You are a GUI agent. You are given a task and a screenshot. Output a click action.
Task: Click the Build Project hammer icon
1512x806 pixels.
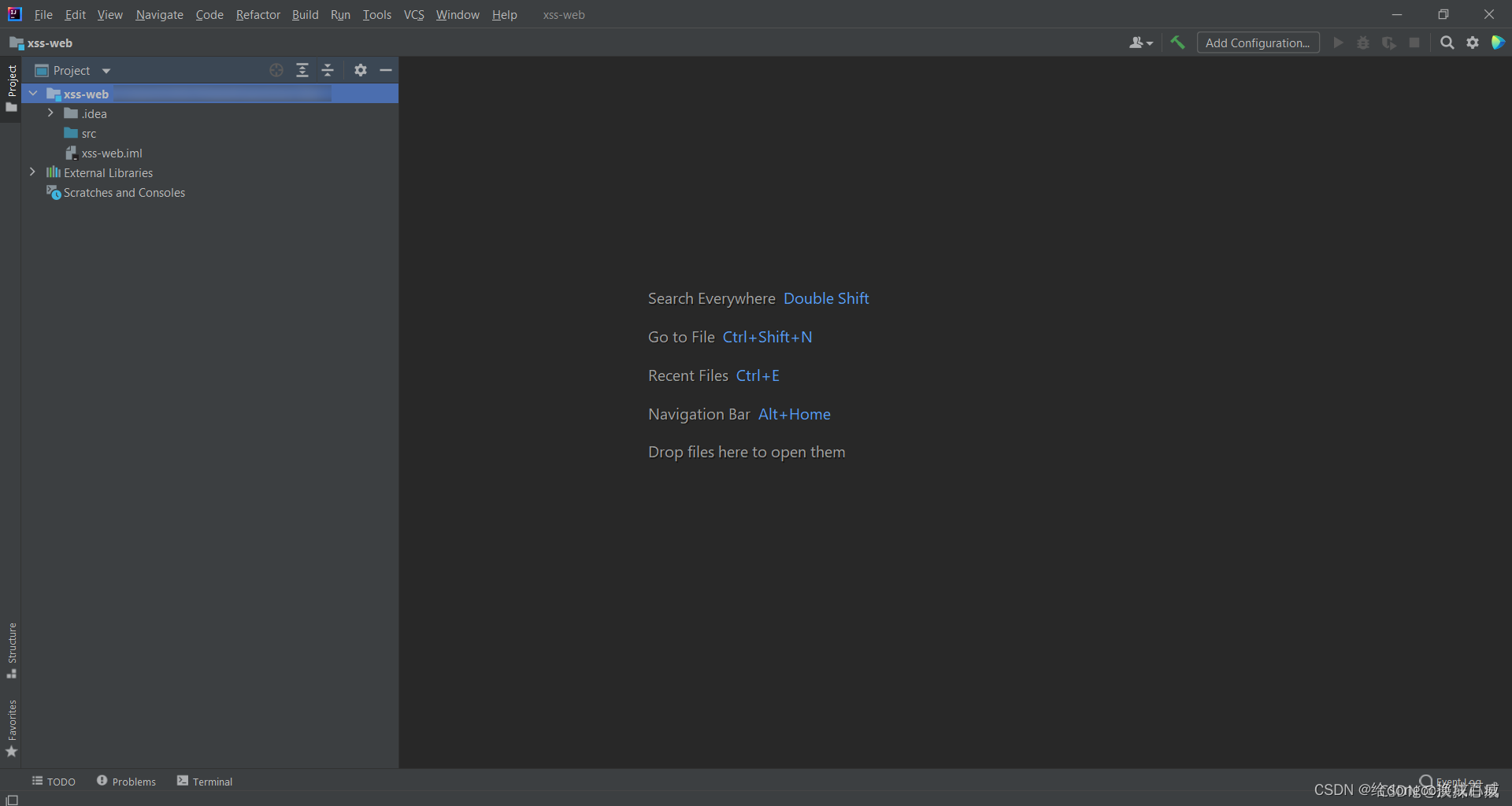pos(1177,43)
